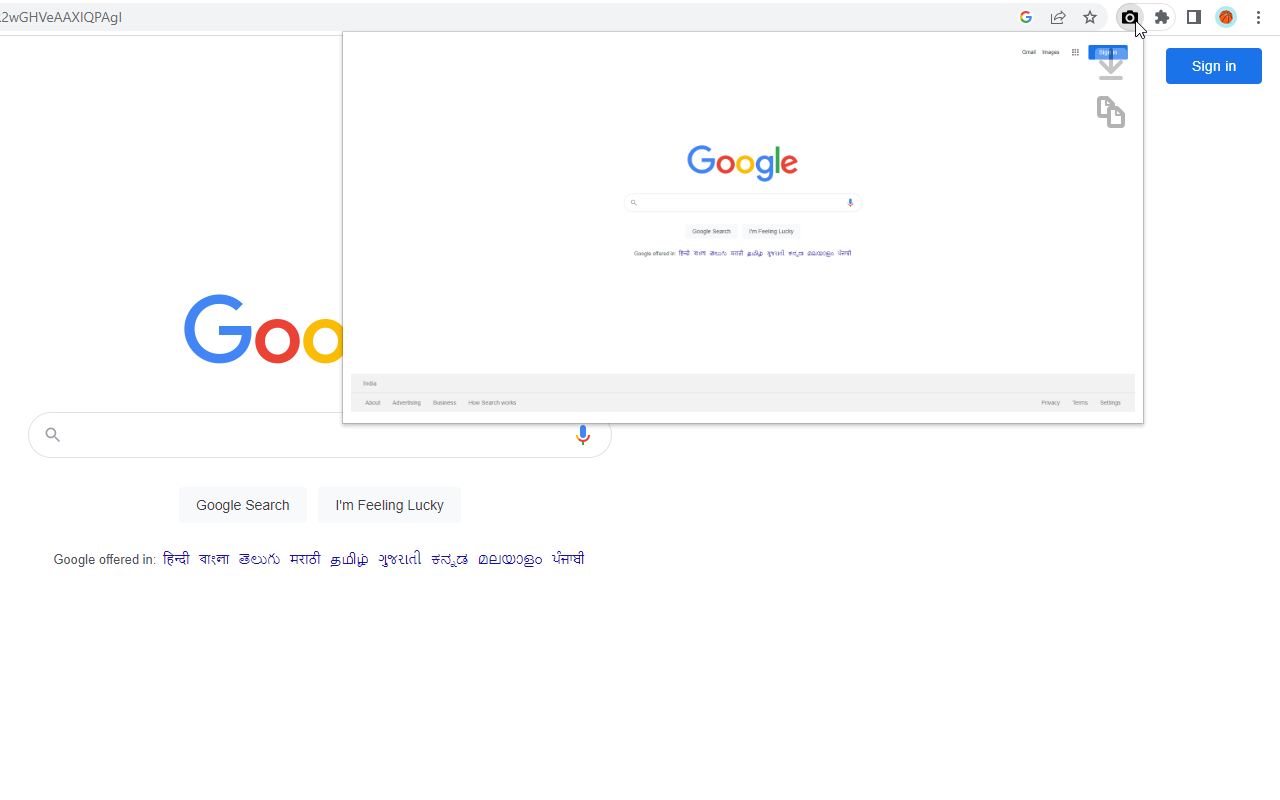
Task: Open Google in हिन्दी via the language link
Action: click(x=176, y=559)
